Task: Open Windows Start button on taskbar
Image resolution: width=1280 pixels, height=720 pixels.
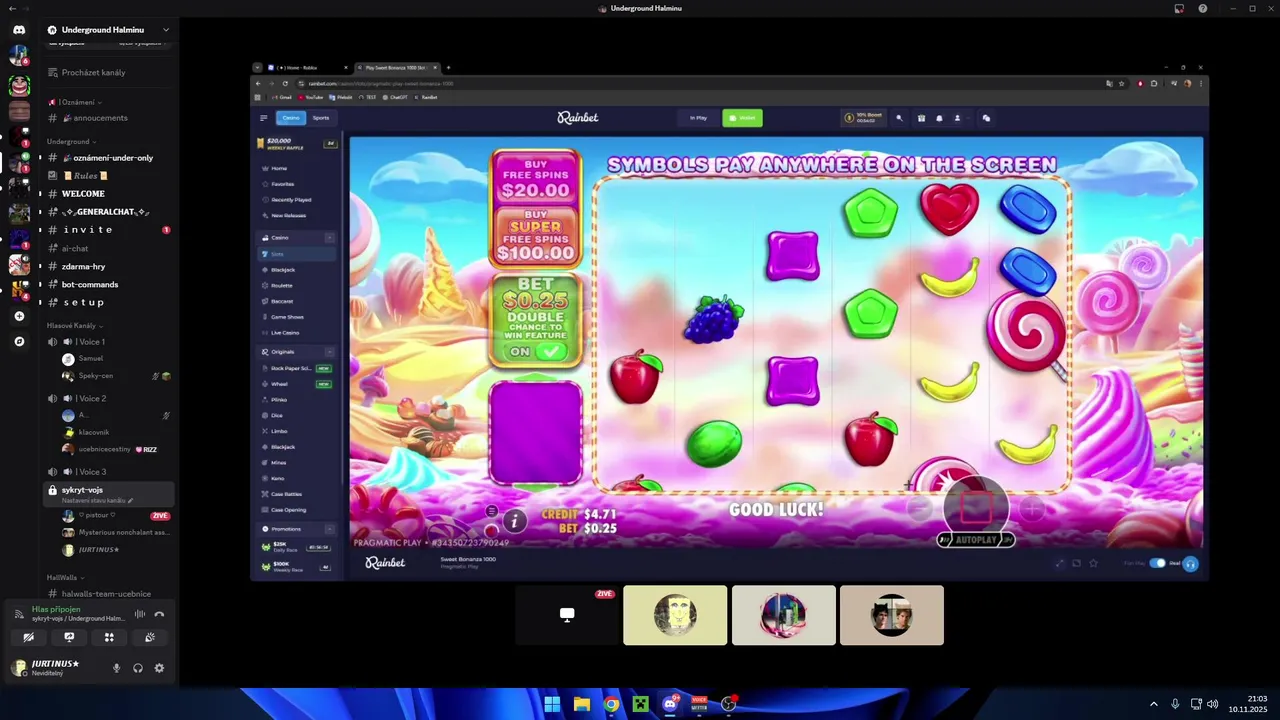Action: [552, 704]
